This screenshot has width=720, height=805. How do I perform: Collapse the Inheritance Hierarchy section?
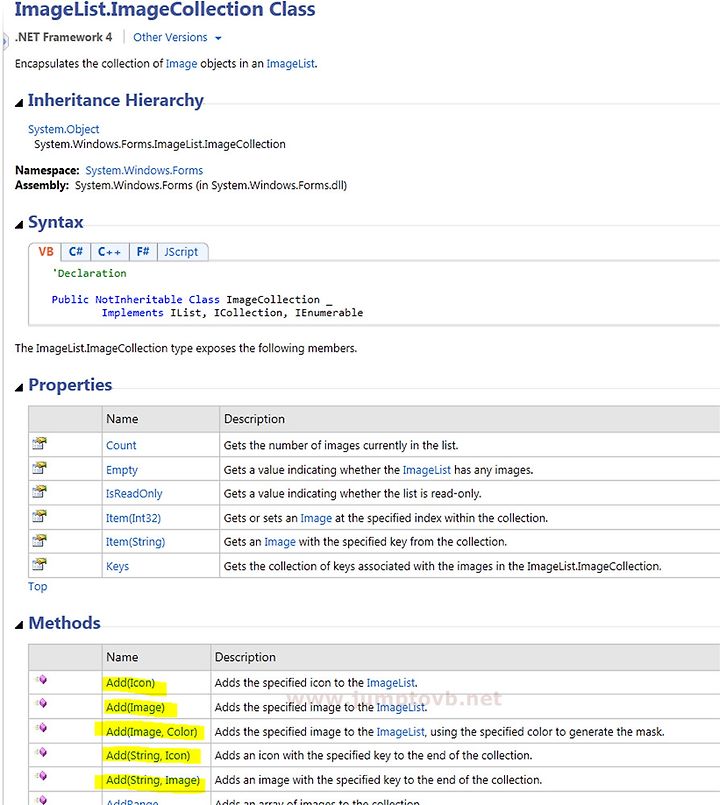(19, 103)
